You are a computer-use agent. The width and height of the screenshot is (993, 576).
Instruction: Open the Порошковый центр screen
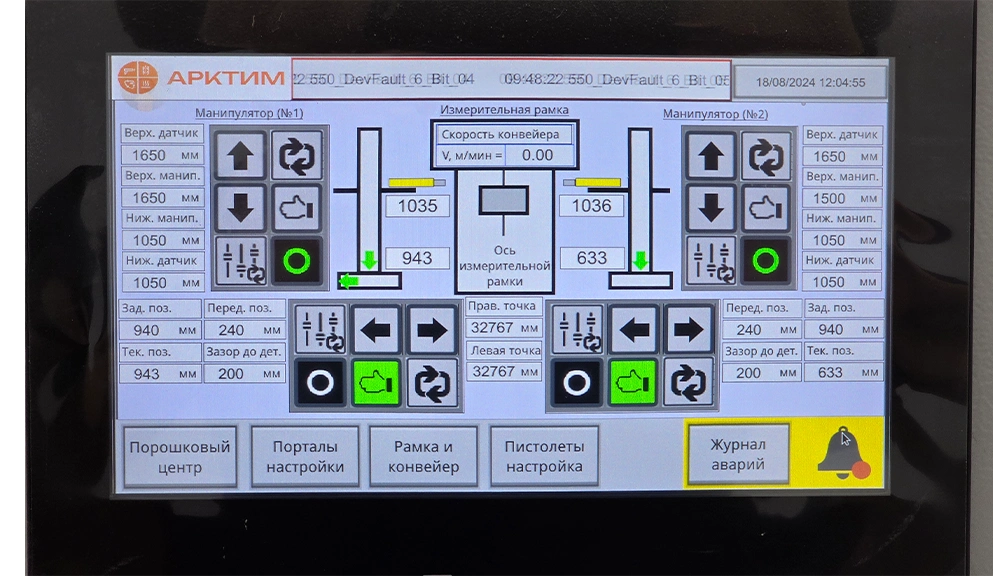coord(180,457)
